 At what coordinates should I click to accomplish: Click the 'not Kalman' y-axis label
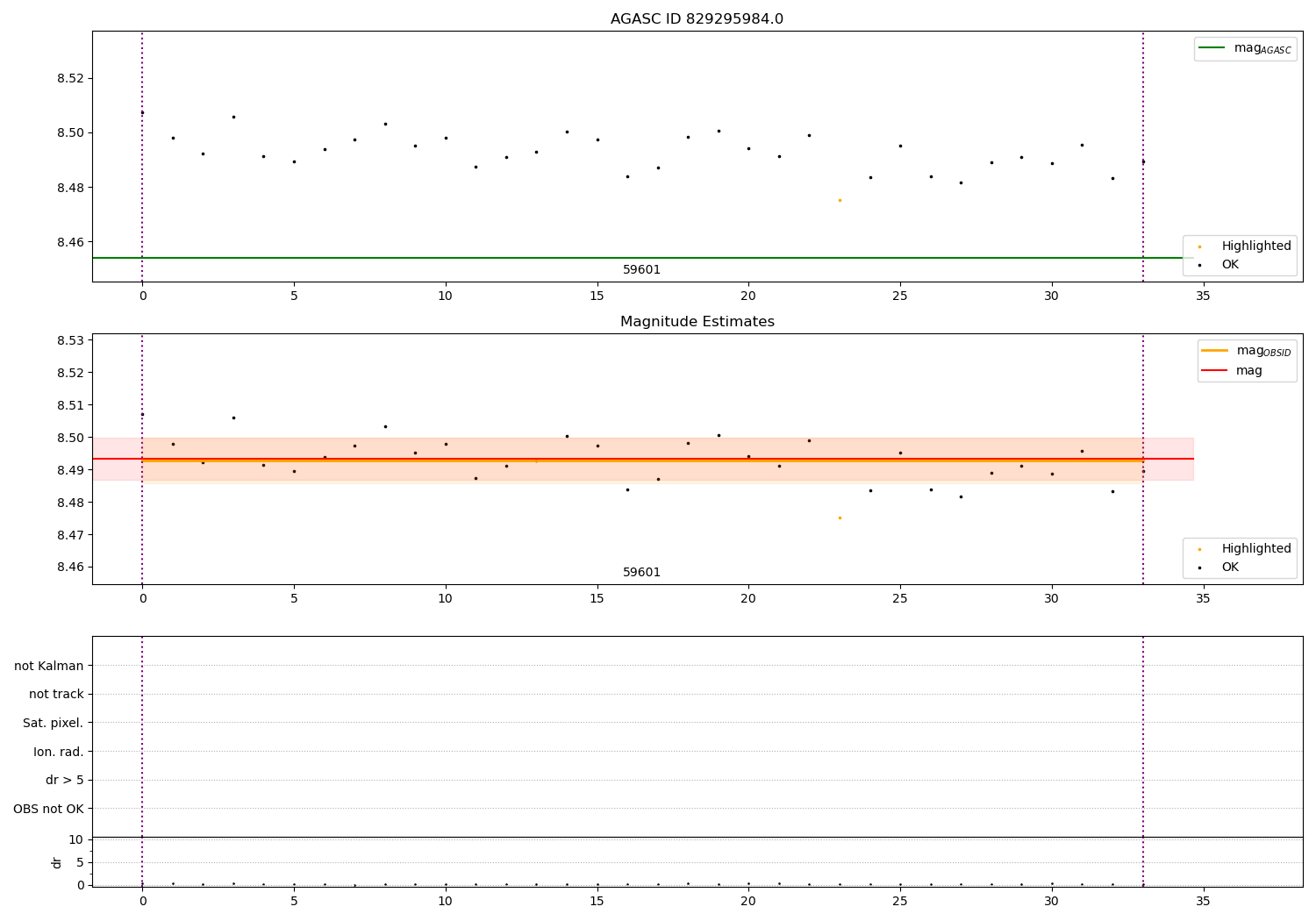point(49,666)
